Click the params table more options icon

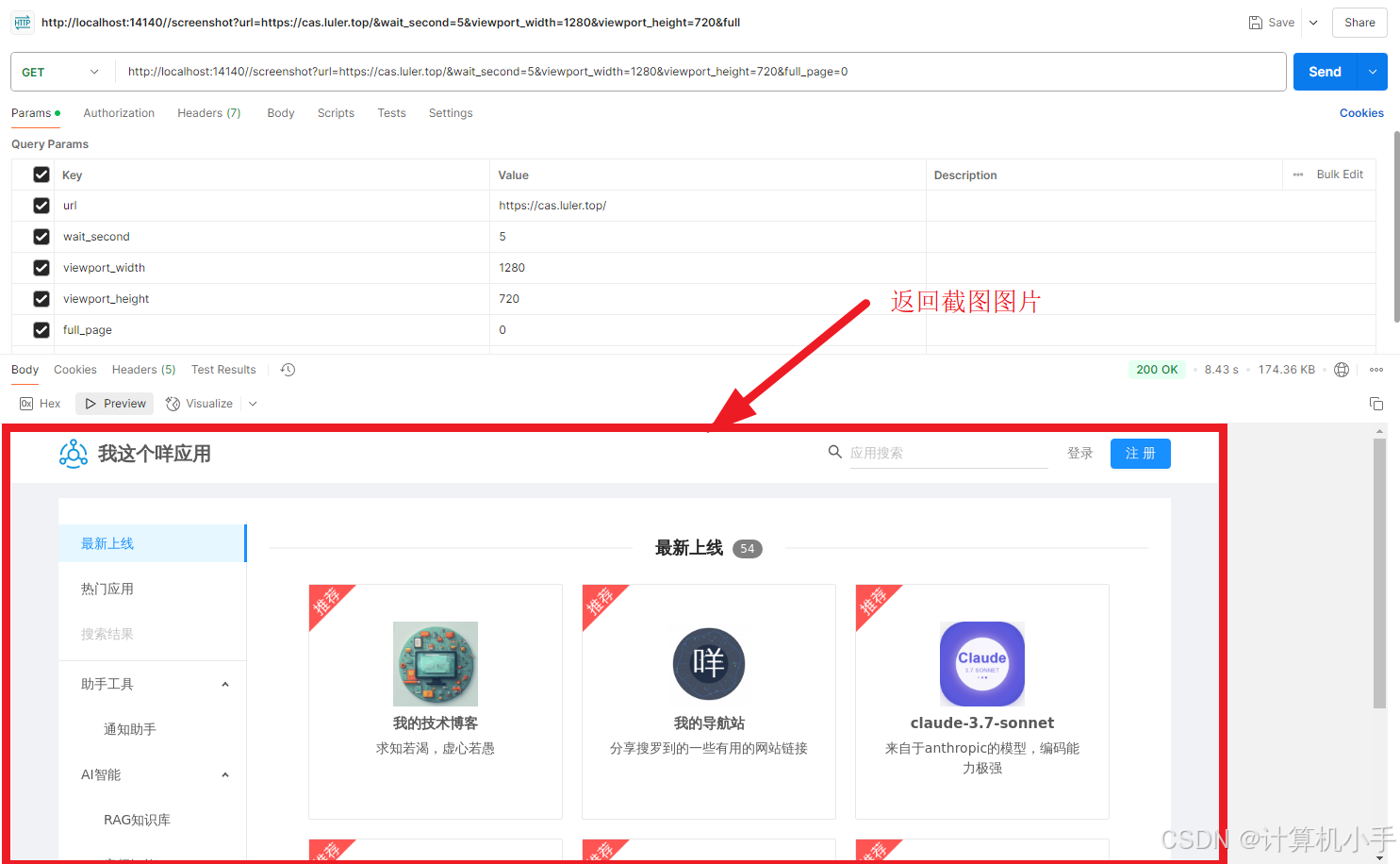coord(1298,174)
